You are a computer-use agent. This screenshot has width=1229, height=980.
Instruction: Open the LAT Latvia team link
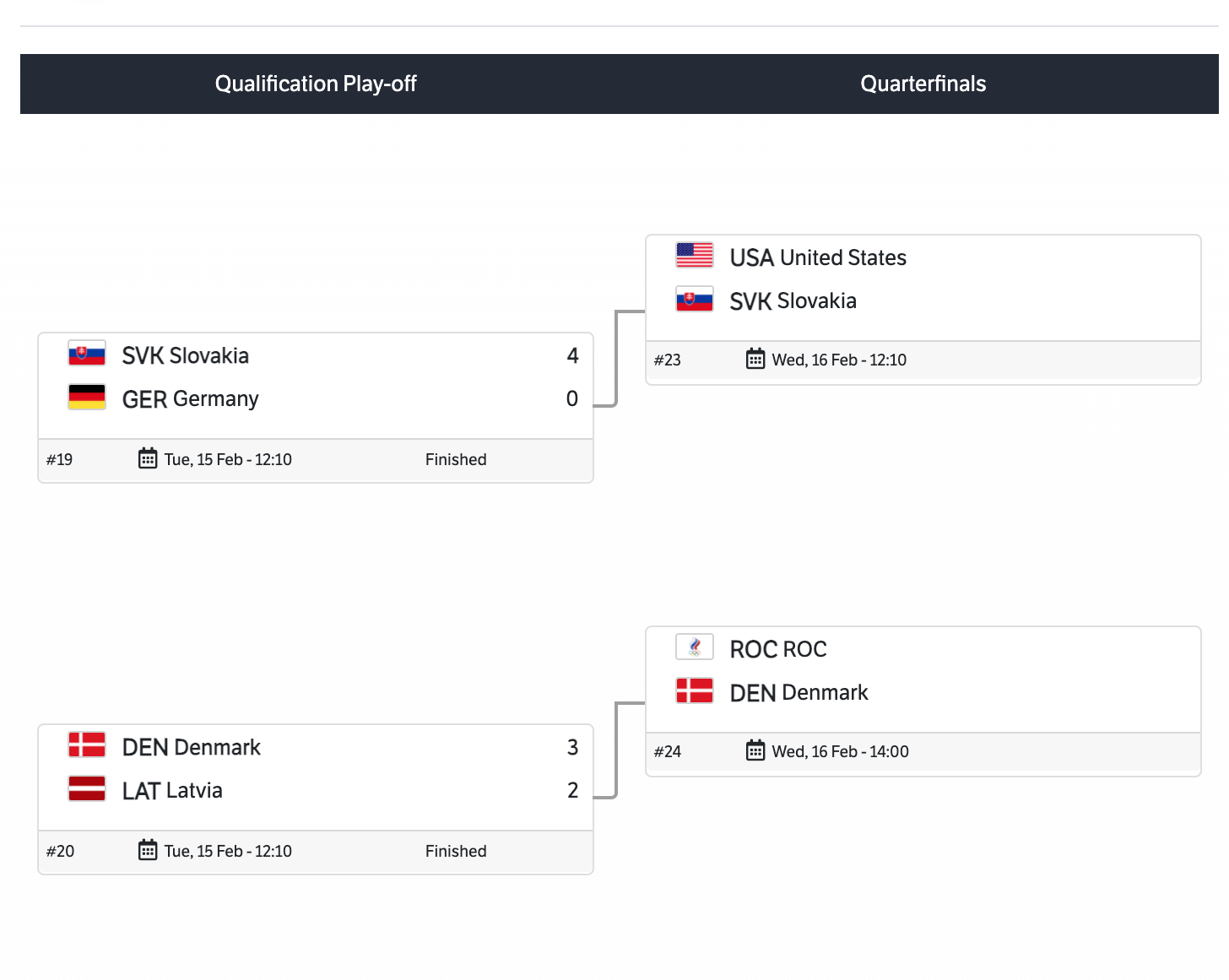click(x=172, y=791)
